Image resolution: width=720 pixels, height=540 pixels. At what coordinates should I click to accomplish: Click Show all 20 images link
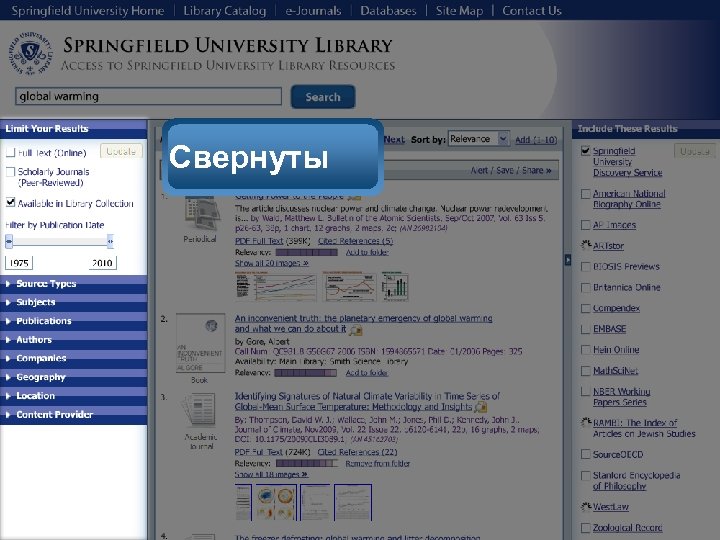coord(271,263)
